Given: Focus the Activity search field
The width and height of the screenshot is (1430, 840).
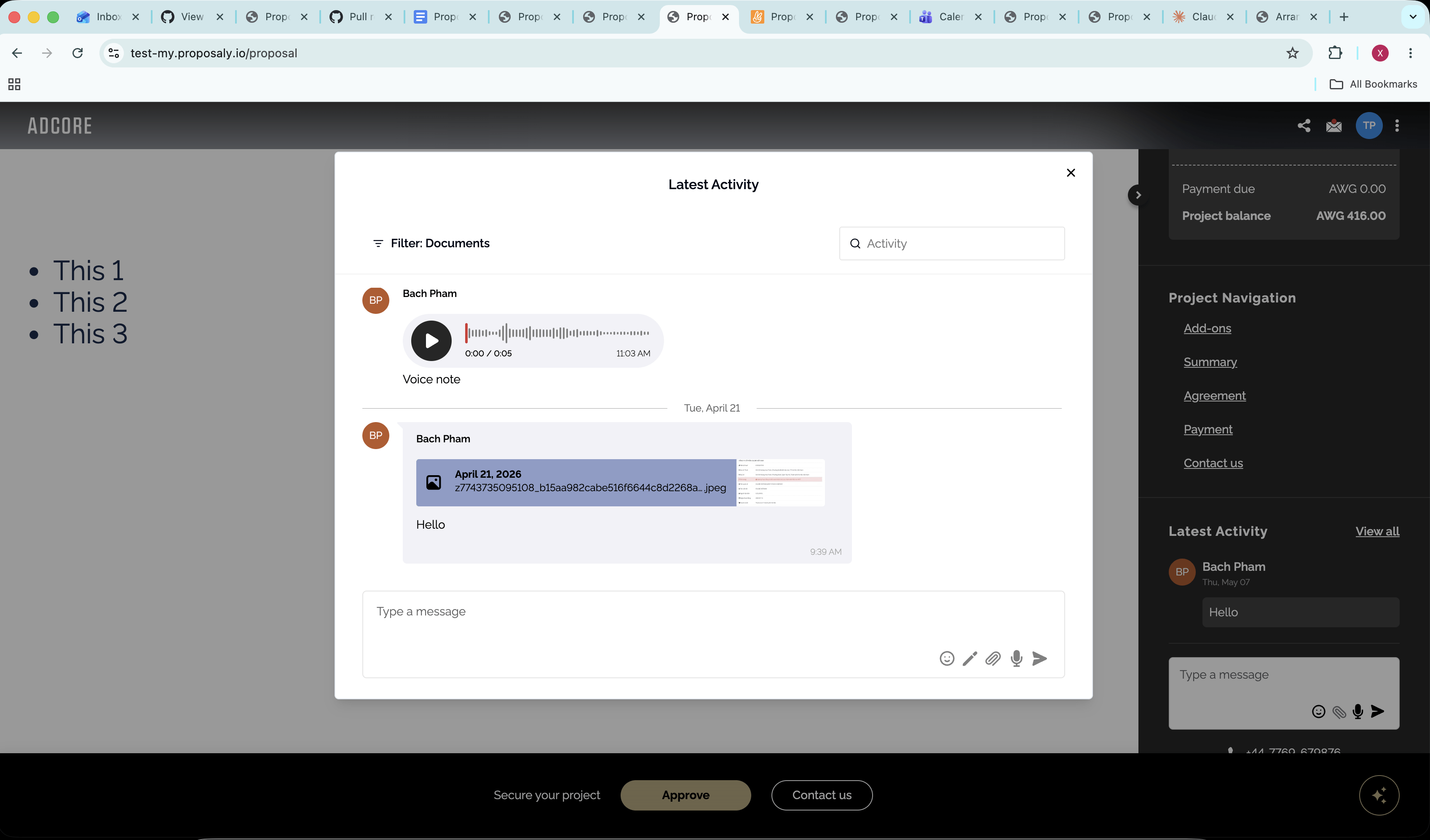Looking at the screenshot, I should click(952, 243).
